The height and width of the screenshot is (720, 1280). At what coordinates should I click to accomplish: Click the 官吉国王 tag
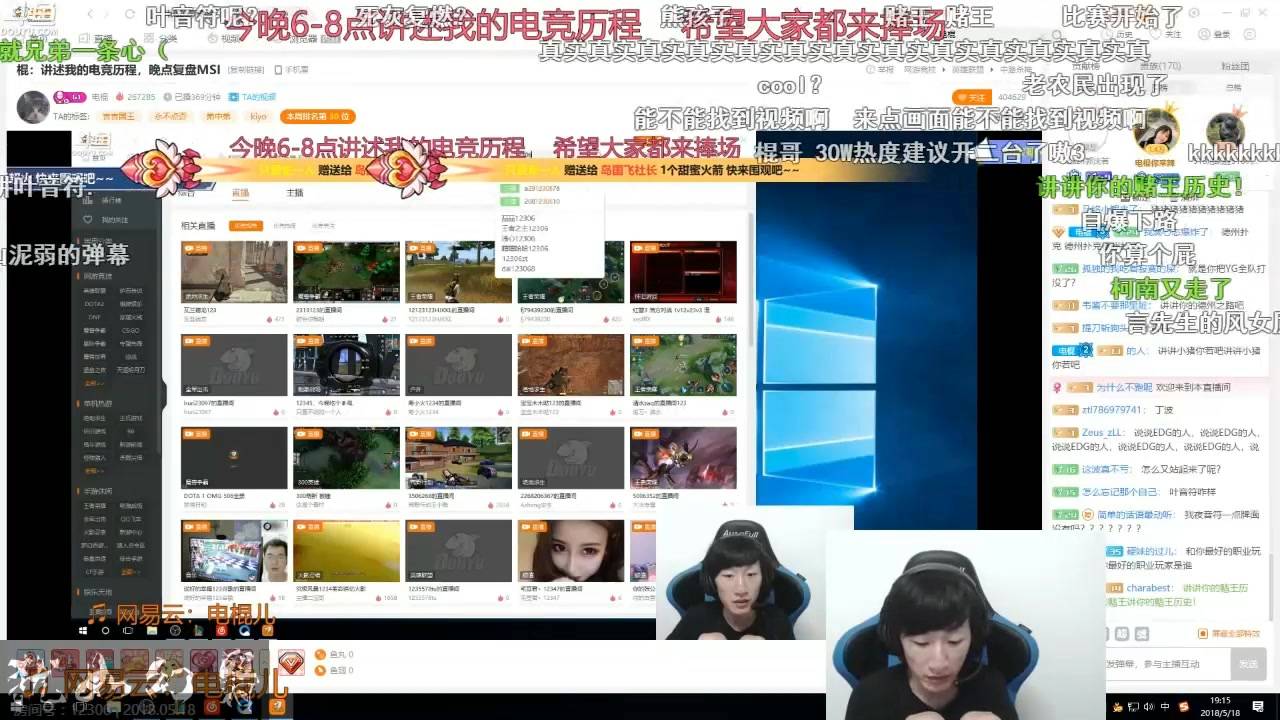119,116
